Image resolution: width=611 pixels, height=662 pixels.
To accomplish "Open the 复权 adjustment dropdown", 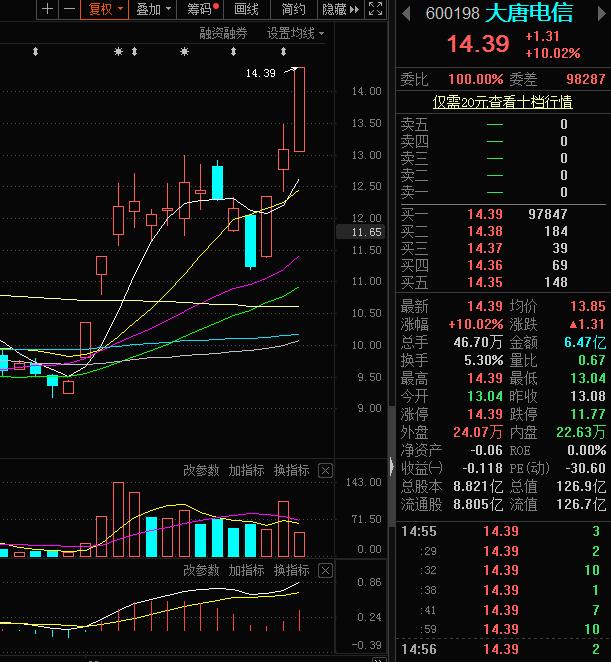I will point(105,9).
